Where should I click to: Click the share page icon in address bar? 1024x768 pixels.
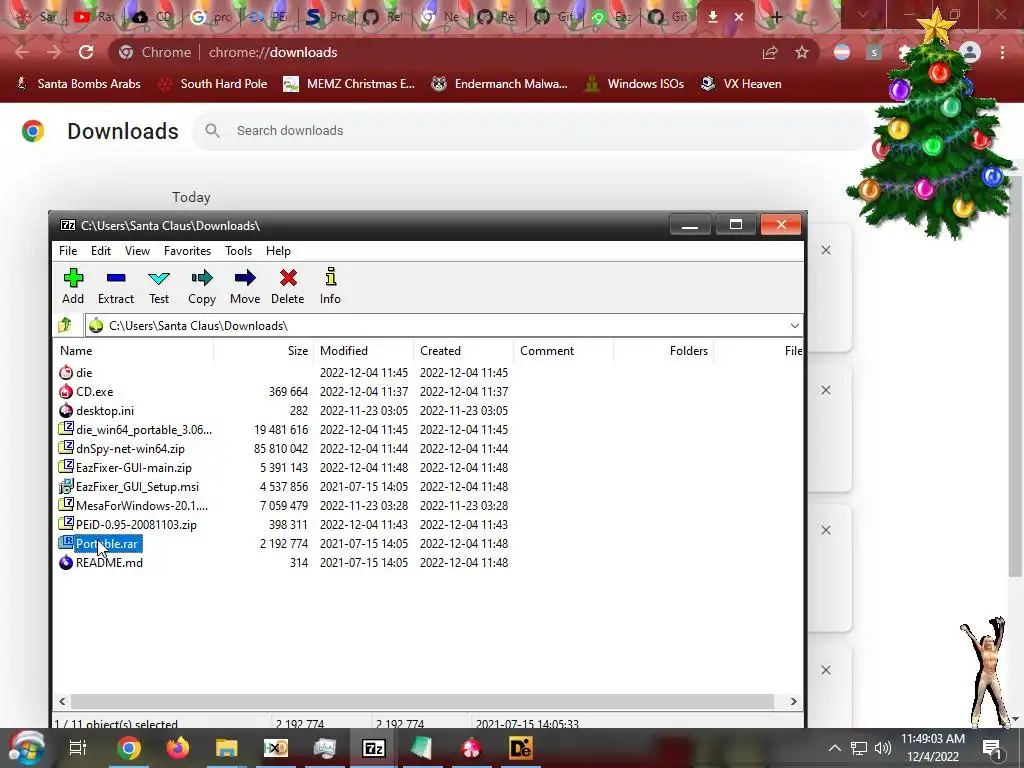[770, 52]
